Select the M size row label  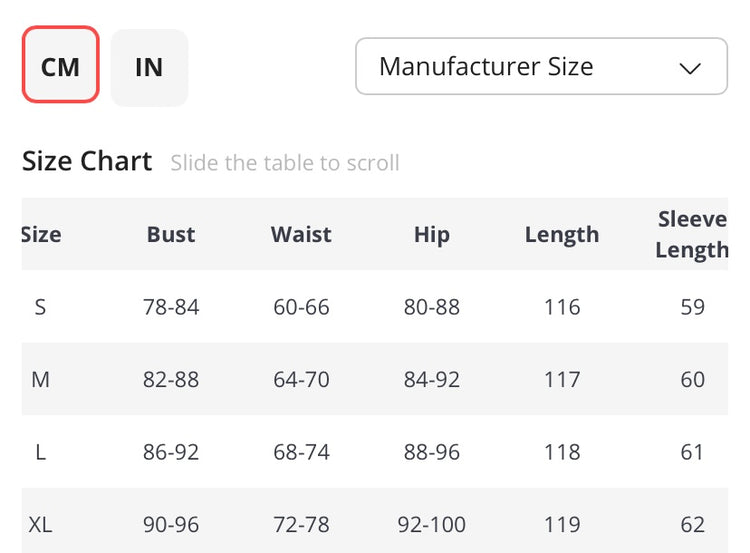tap(40, 380)
